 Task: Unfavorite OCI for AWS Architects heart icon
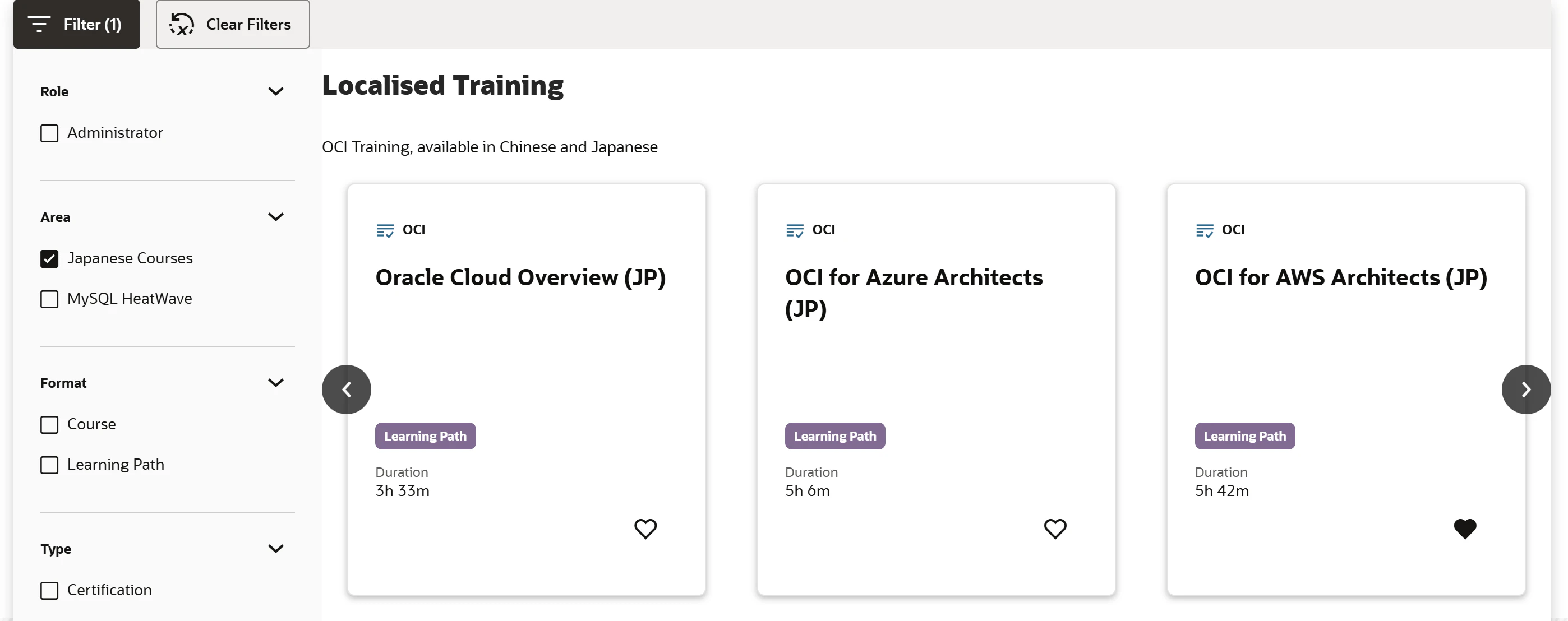pos(1464,529)
